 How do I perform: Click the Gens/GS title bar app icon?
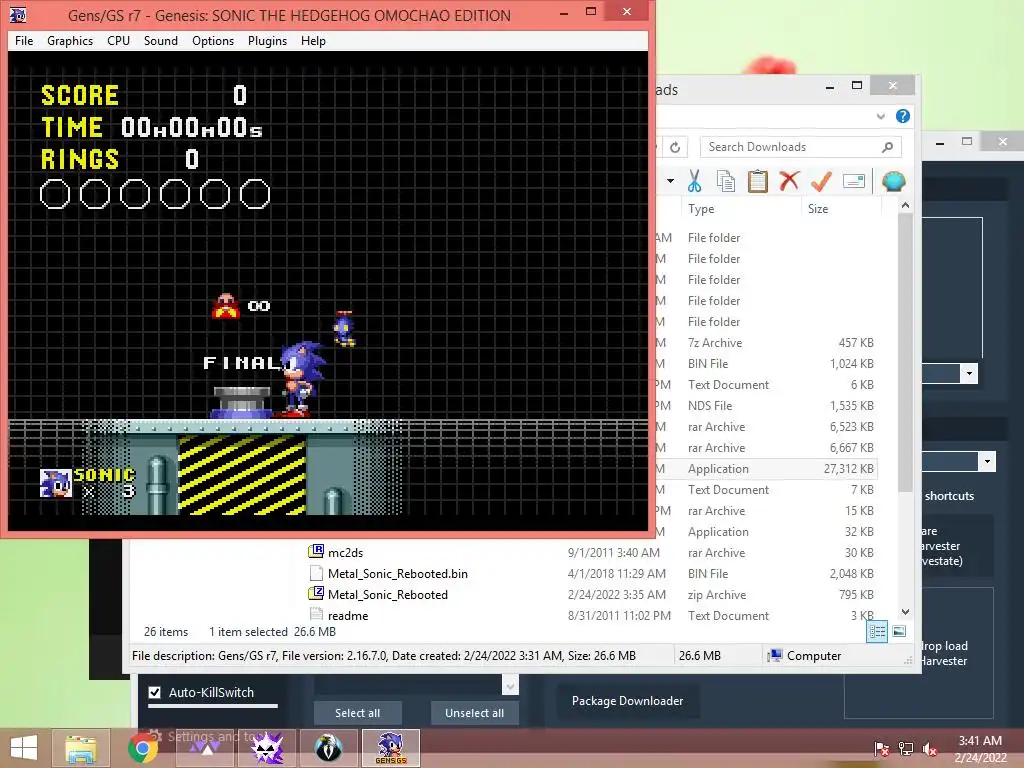point(18,14)
